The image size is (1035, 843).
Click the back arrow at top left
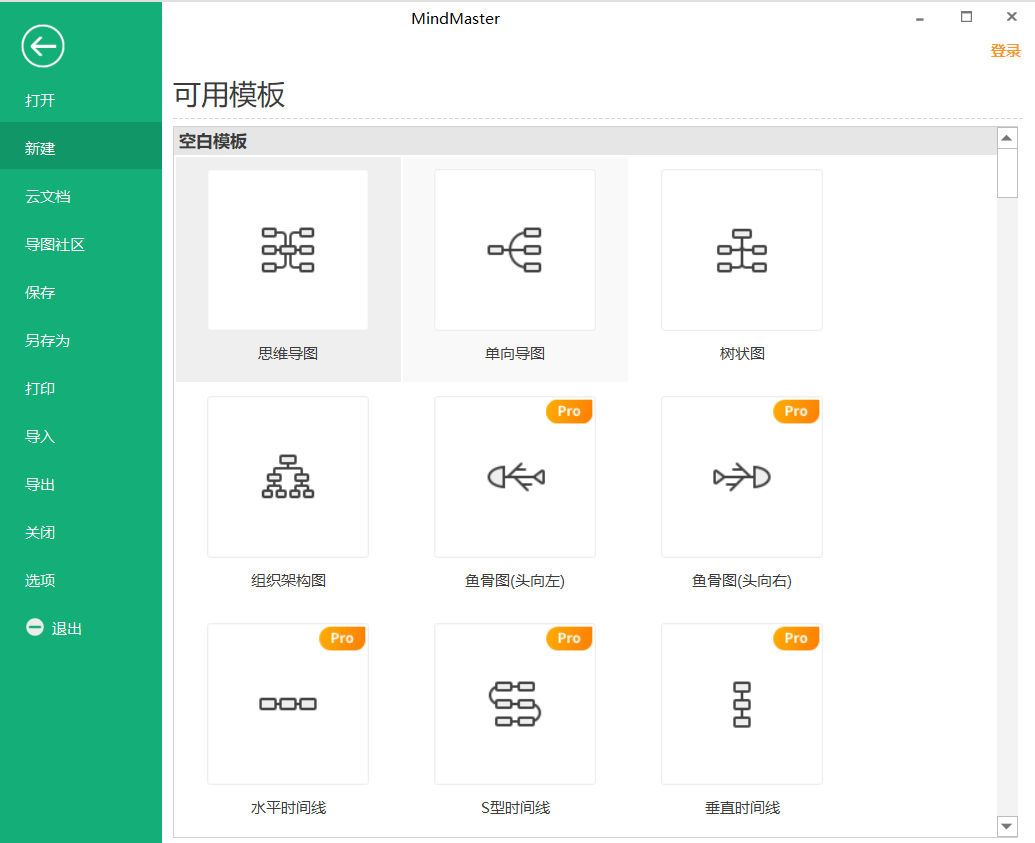(42, 46)
